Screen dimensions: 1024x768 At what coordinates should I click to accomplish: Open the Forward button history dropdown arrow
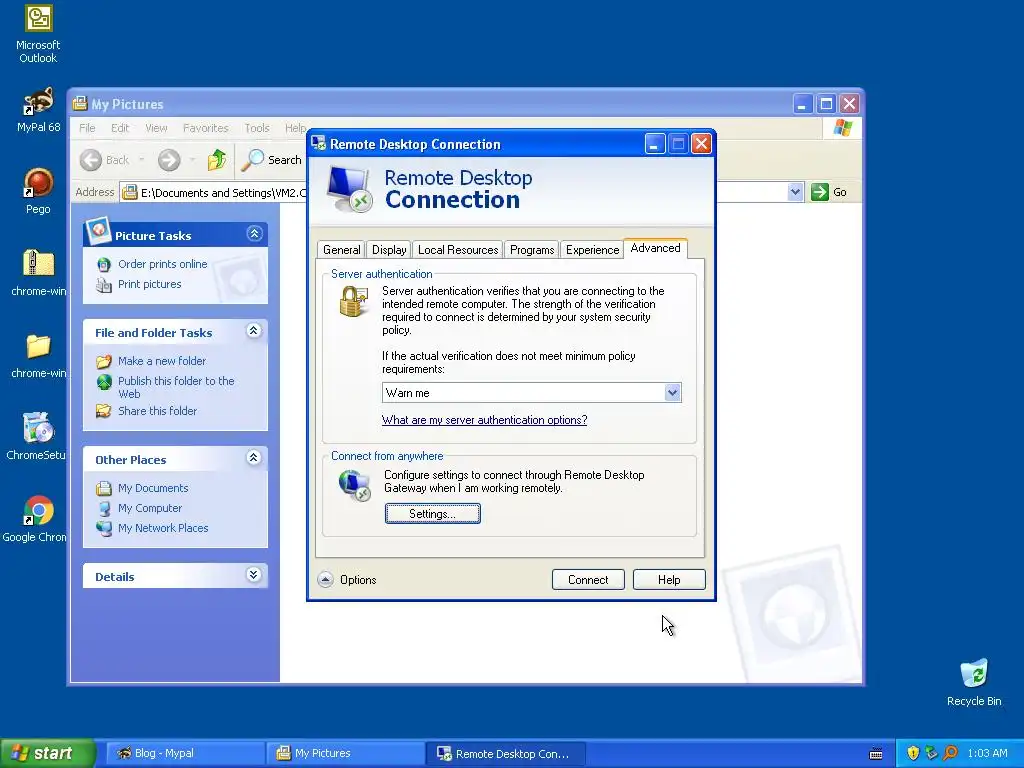pyautogui.click(x=192, y=160)
